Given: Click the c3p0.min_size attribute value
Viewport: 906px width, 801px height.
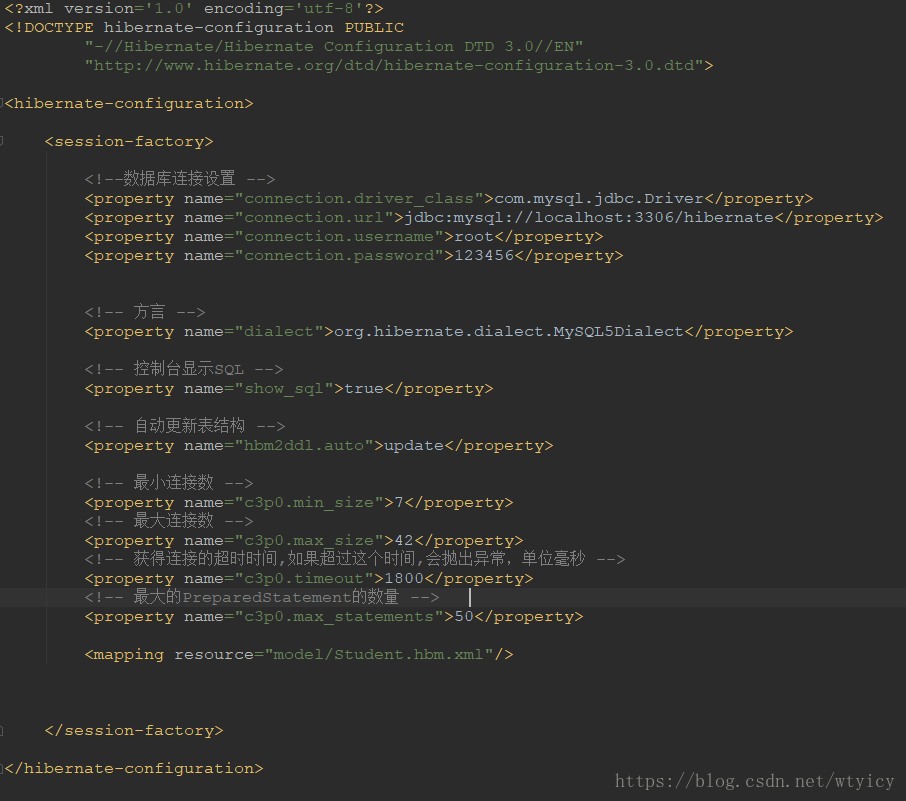Looking at the screenshot, I should (x=309, y=503).
